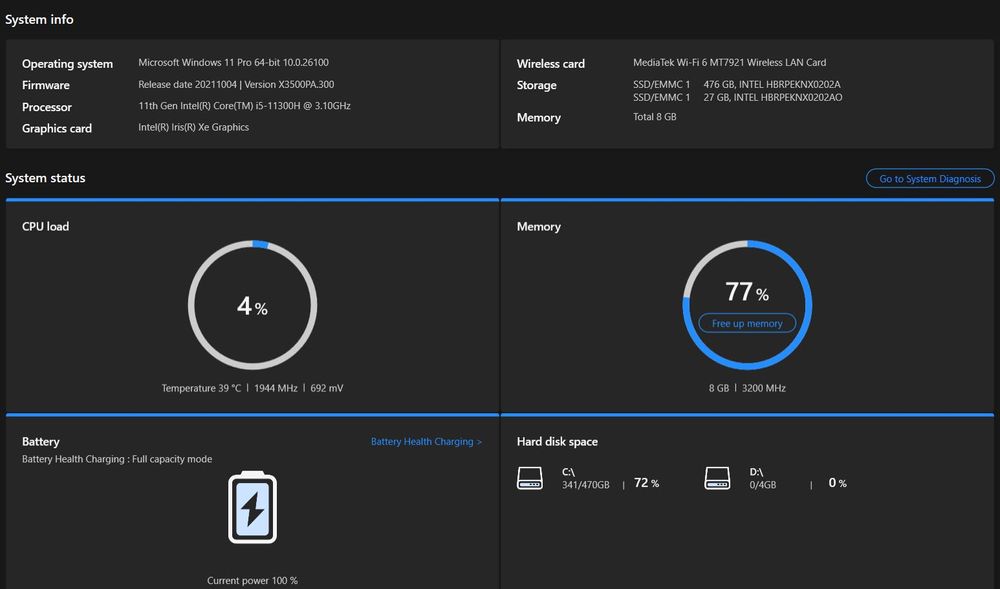Click the 'CPU load' card title

point(45,226)
